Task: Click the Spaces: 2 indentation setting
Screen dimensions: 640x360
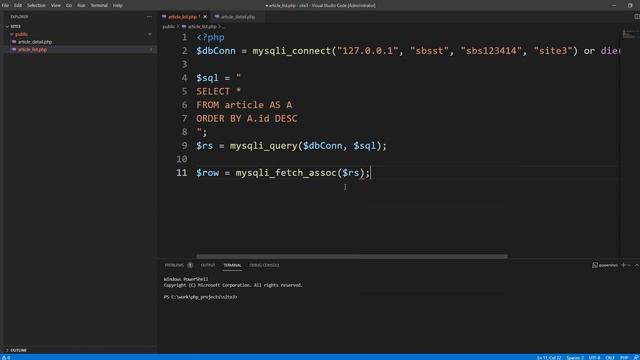Action: click(575, 358)
